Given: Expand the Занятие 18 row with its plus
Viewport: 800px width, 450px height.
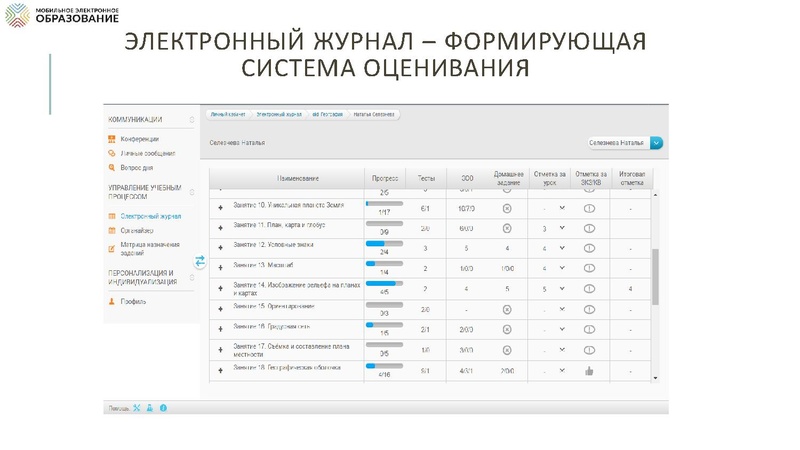Looking at the screenshot, I should pyautogui.click(x=220, y=370).
